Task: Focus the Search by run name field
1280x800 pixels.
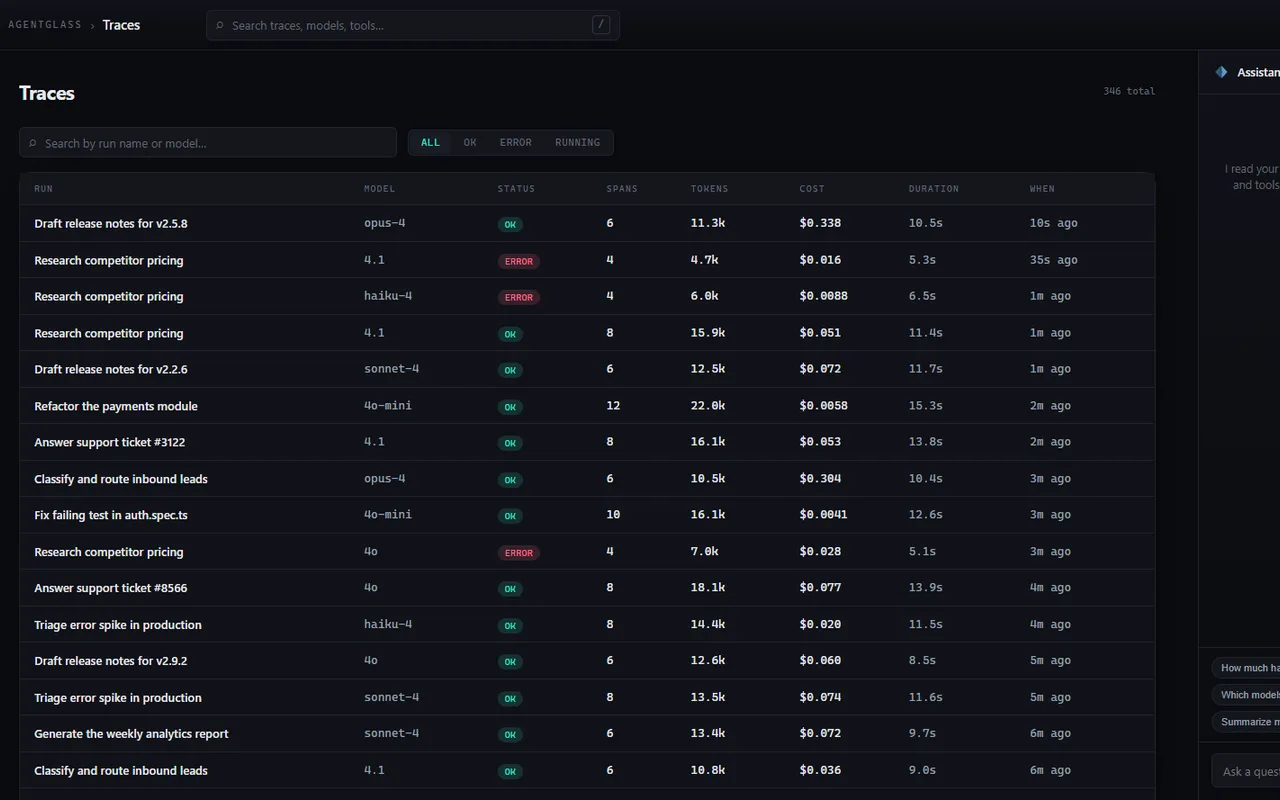Action: click(208, 143)
